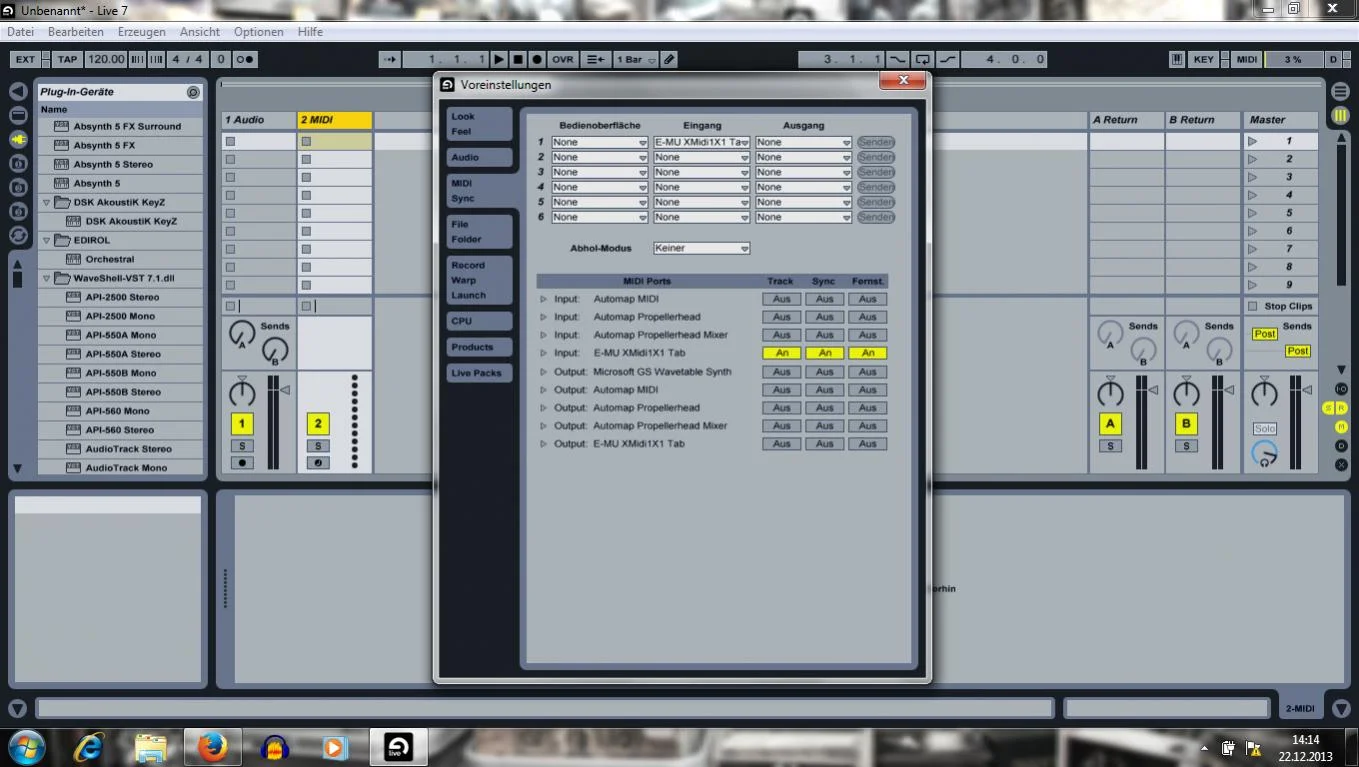Screen dimensions: 1359x767
Task: Open the 1 Bar quantization menu
Action: click(x=636, y=59)
